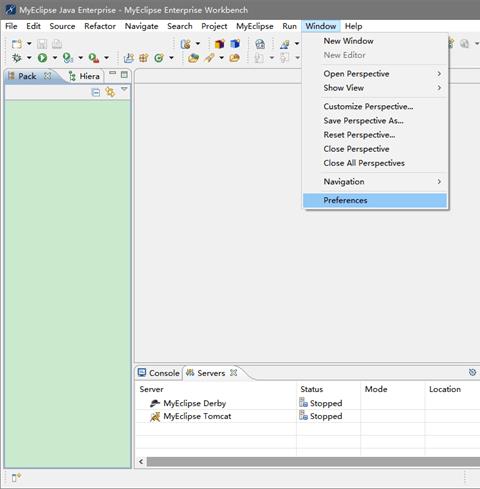
Task: Maximize the Package Explorer panel
Action: [124, 75]
